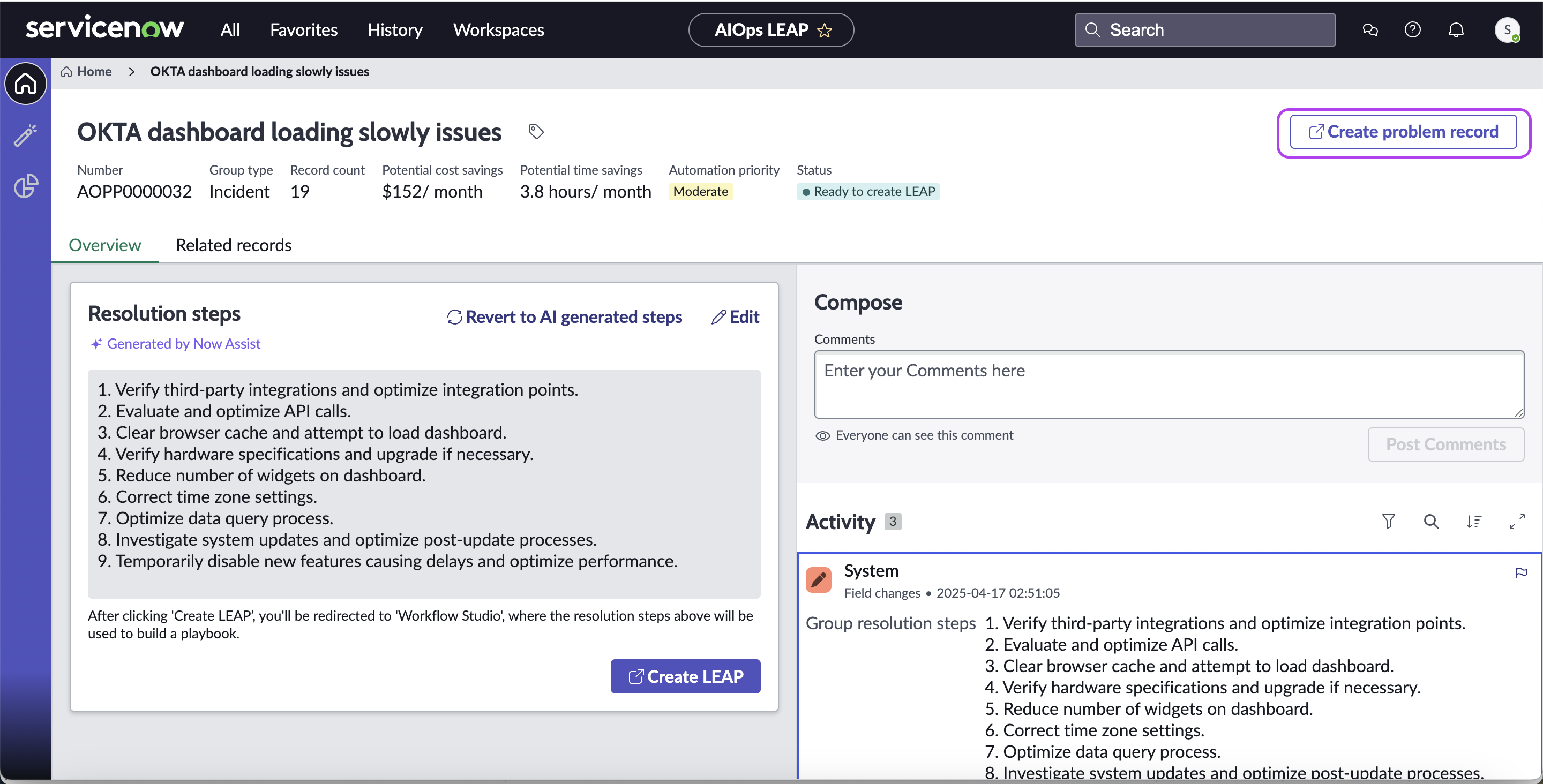Expand the Activity panel to full view

[1517, 522]
